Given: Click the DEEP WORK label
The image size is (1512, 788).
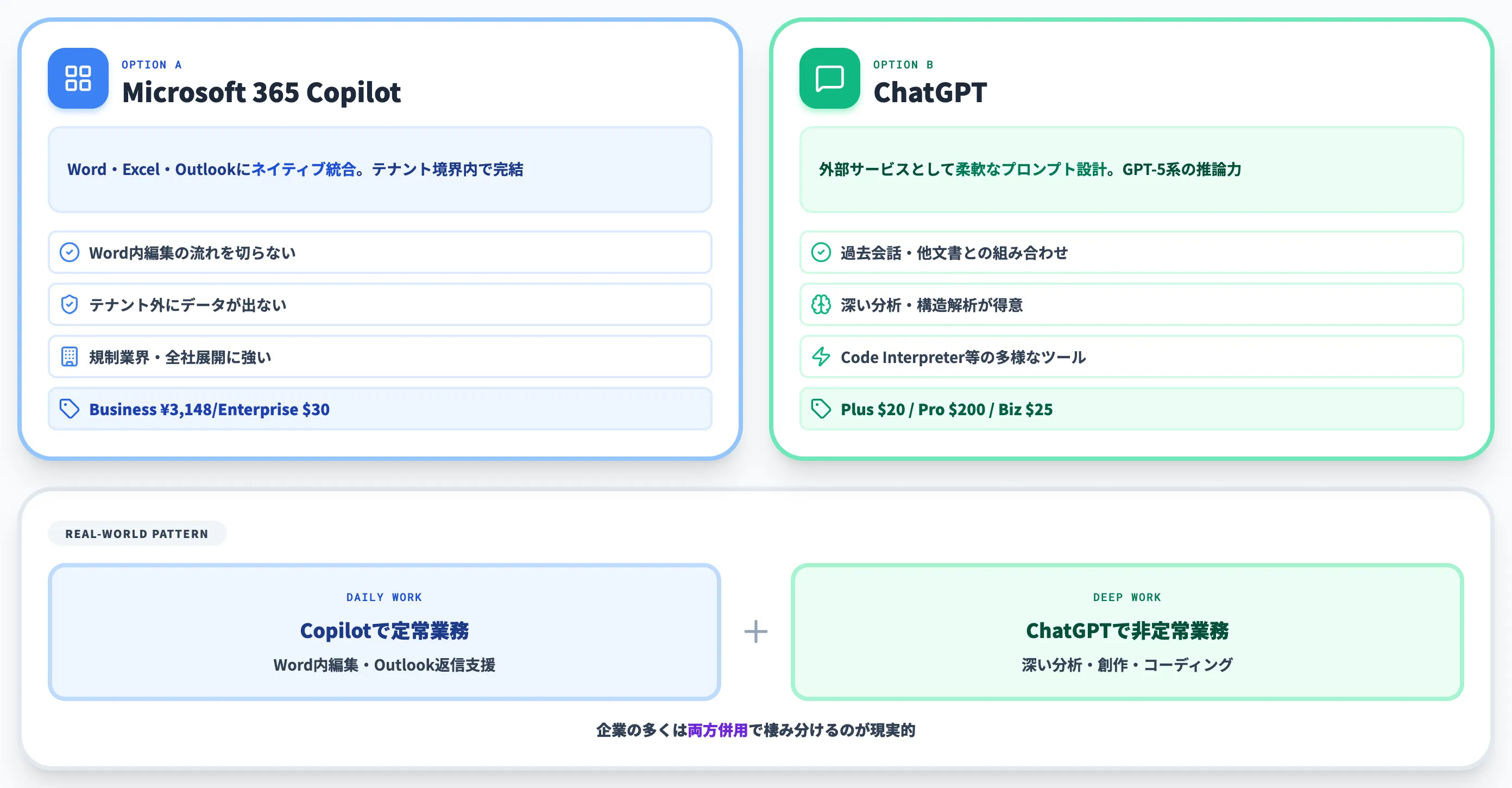Looking at the screenshot, I should pos(1127,597).
